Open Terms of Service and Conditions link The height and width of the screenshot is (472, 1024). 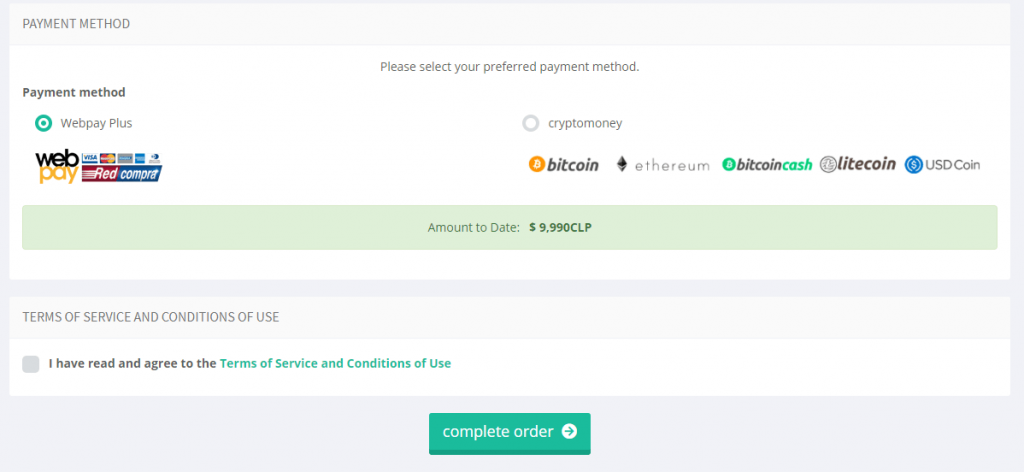(x=335, y=363)
